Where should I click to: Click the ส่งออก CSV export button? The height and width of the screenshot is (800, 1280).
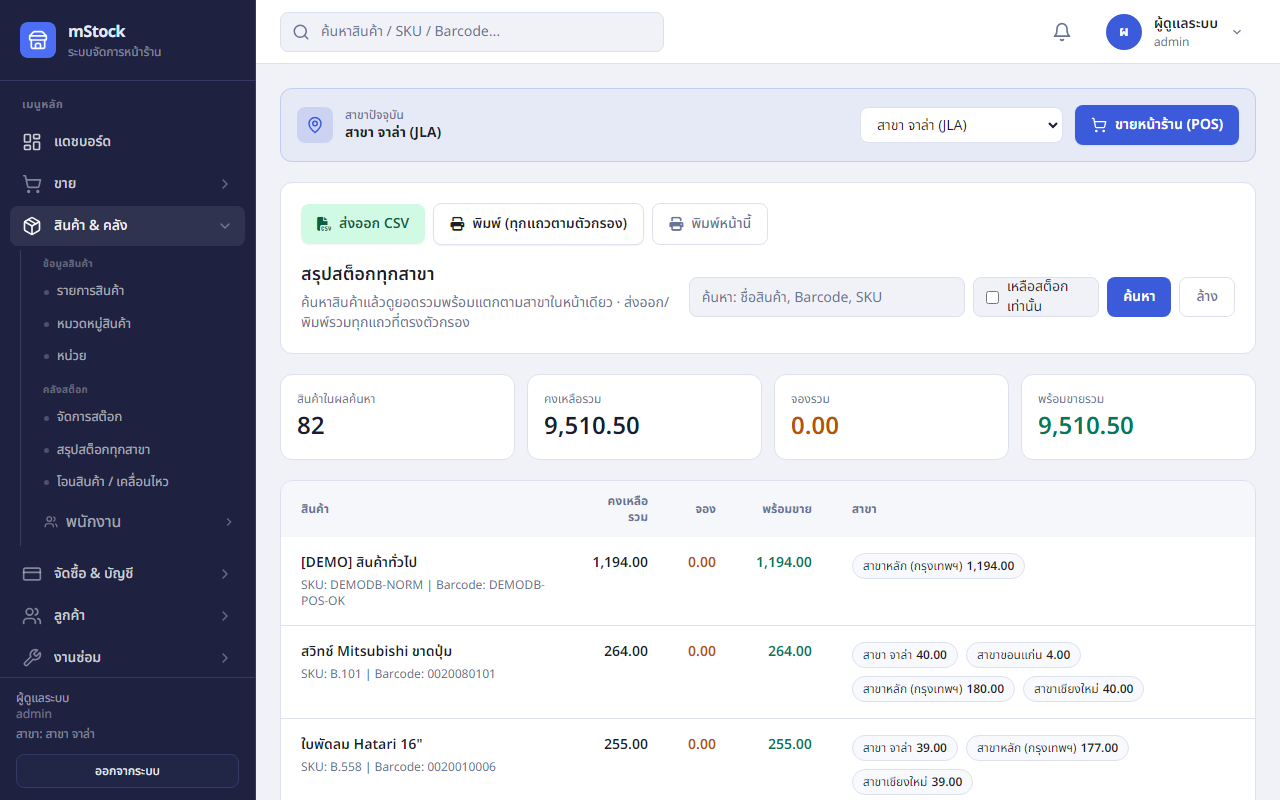pyautogui.click(x=363, y=224)
